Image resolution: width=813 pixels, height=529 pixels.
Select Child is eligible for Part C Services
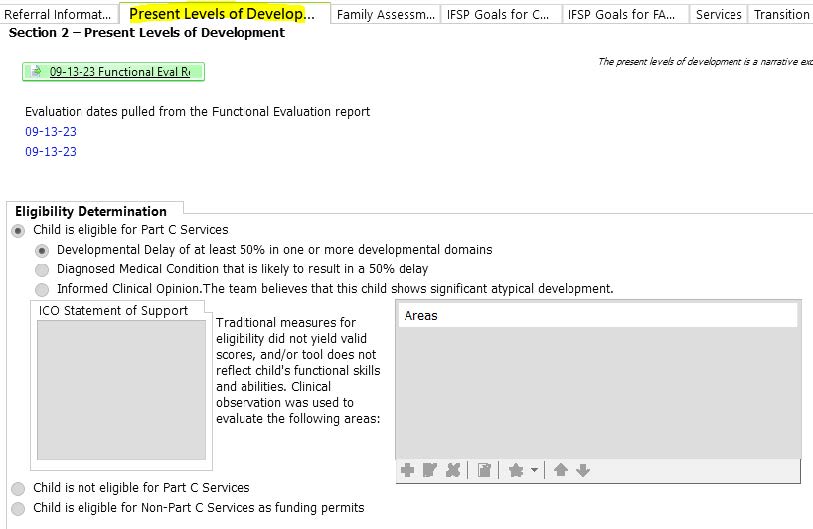pos(18,230)
